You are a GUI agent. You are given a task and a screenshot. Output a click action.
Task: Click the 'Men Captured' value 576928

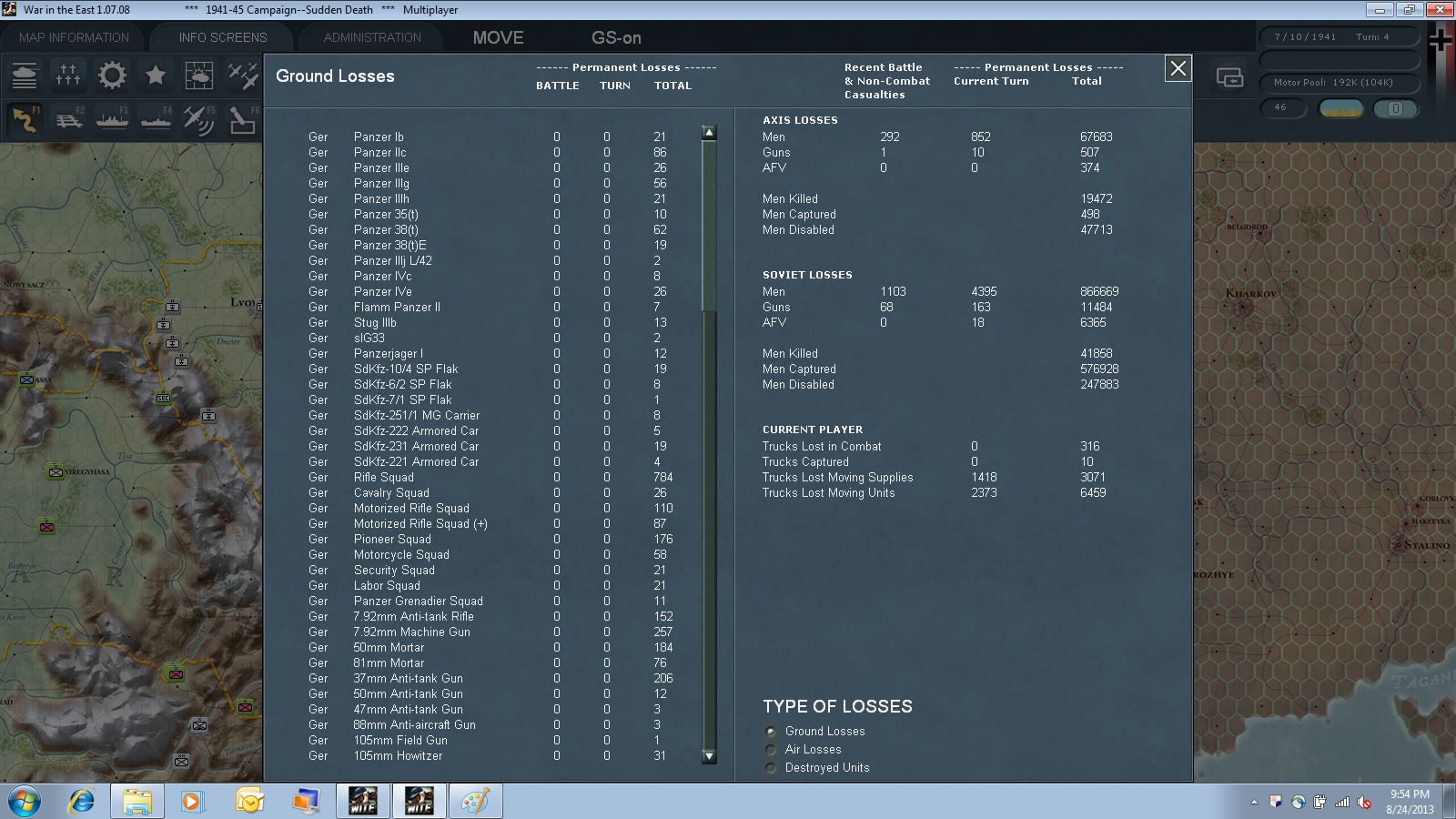[1099, 369]
